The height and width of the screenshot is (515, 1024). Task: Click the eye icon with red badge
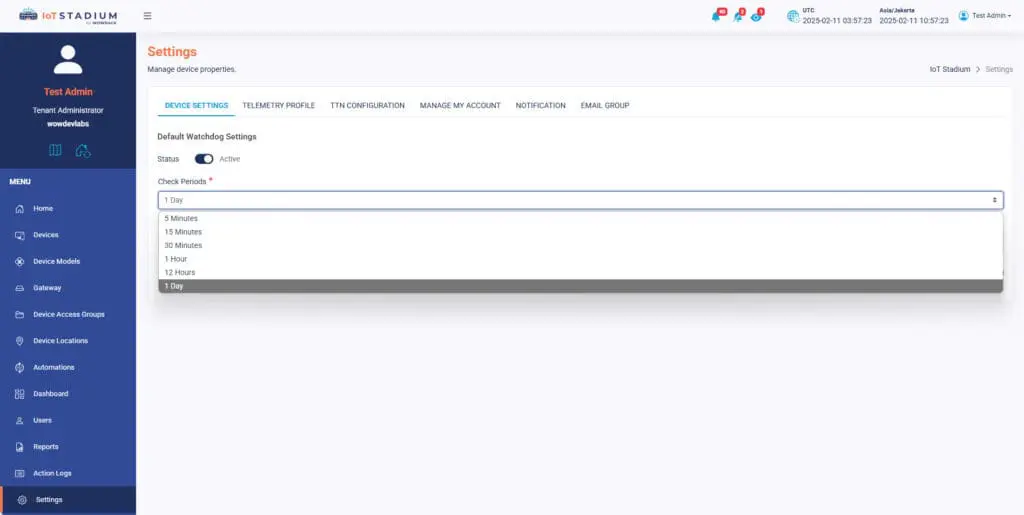[756, 16]
